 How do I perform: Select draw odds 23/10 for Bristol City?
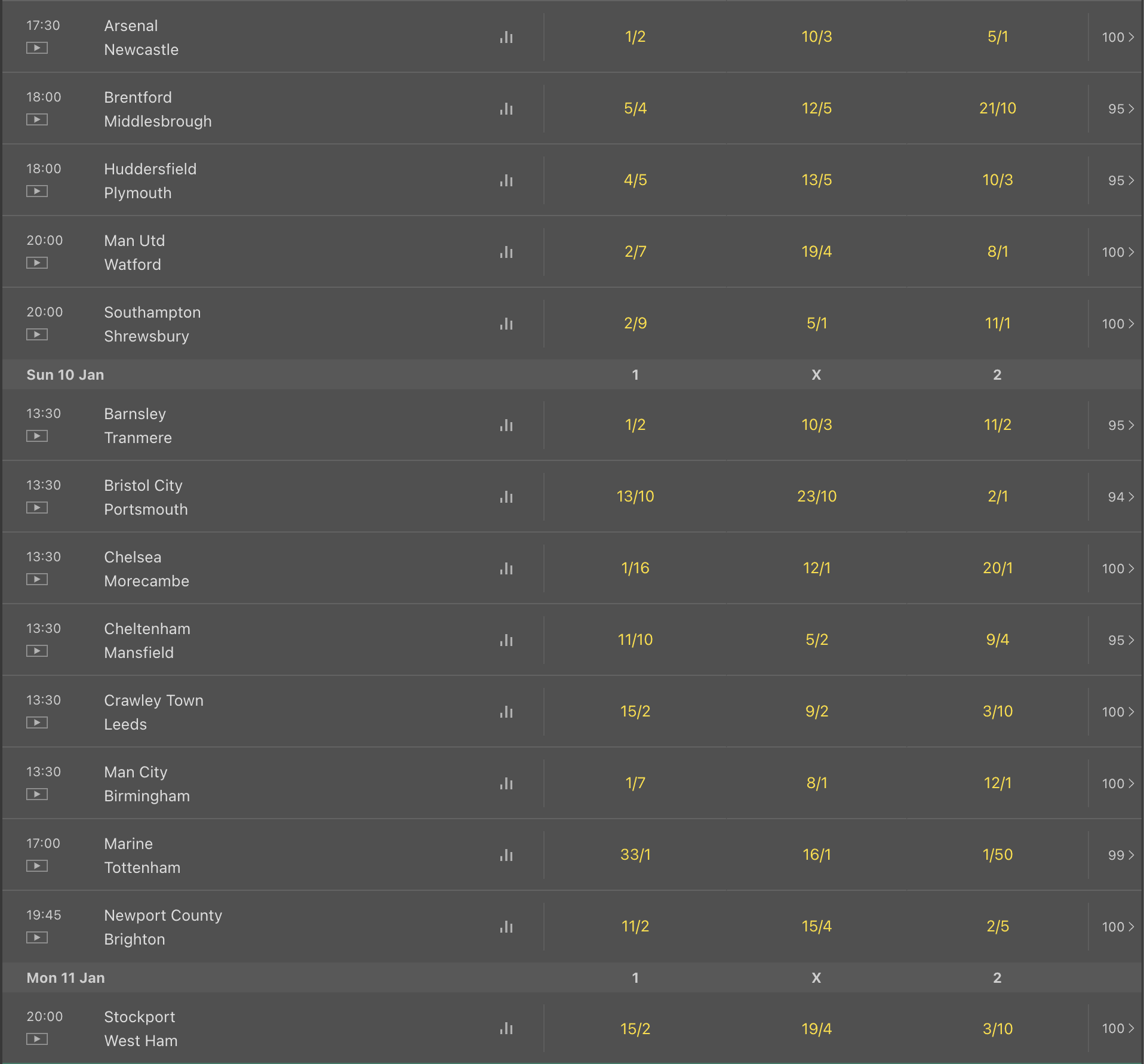tap(817, 497)
